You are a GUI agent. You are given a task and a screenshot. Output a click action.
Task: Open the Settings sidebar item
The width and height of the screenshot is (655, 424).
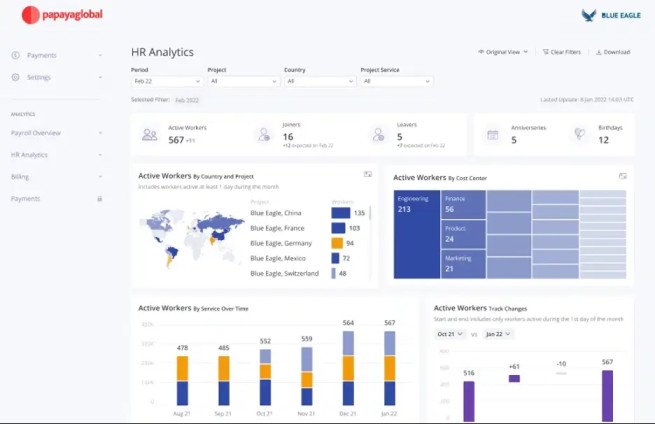pos(39,77)
